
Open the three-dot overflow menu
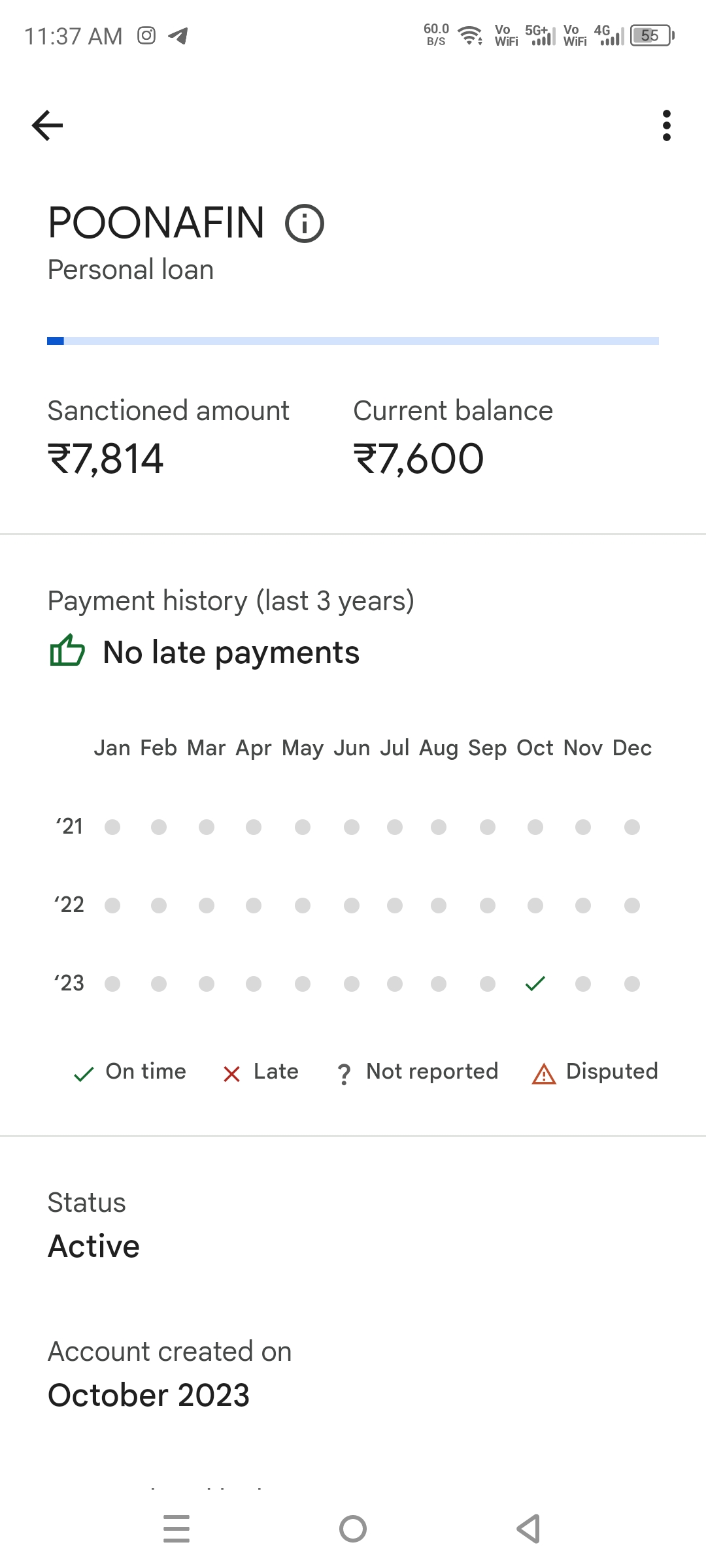(666, 125)
